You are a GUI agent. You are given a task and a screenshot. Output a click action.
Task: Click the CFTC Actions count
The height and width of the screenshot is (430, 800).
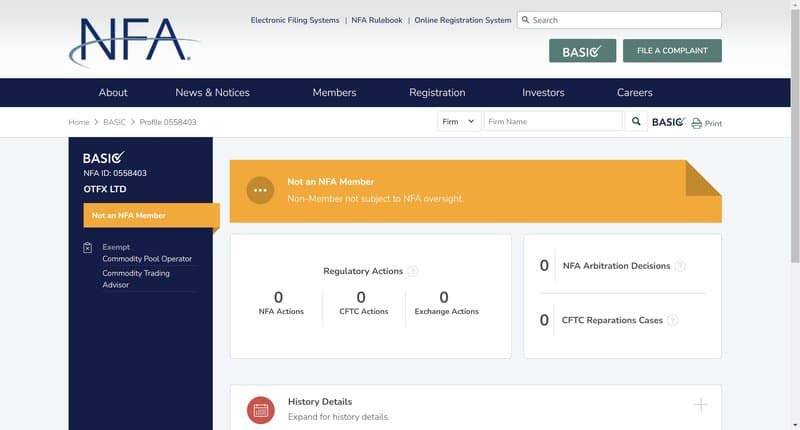tap(361, 297)
